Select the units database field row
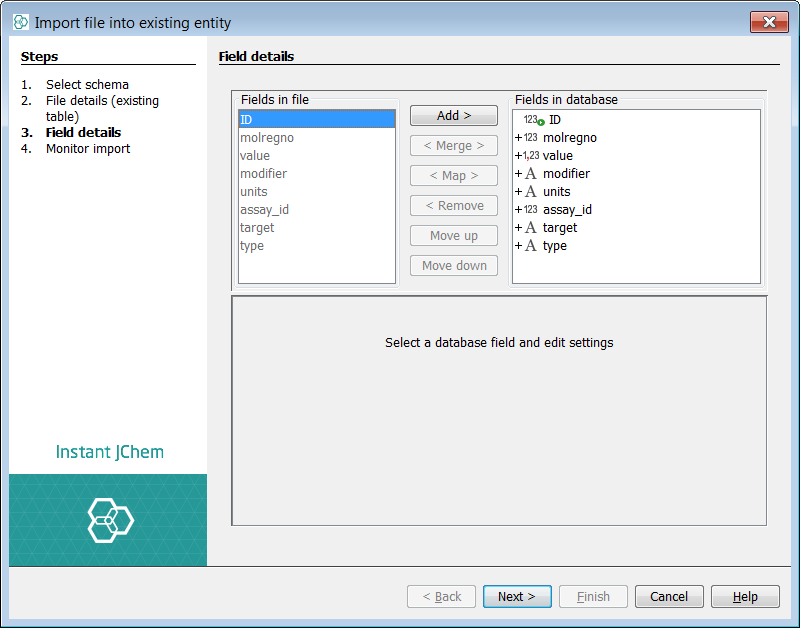Image resolution: width=800 pixels, height=628 pixels. (x=556, y=192)
